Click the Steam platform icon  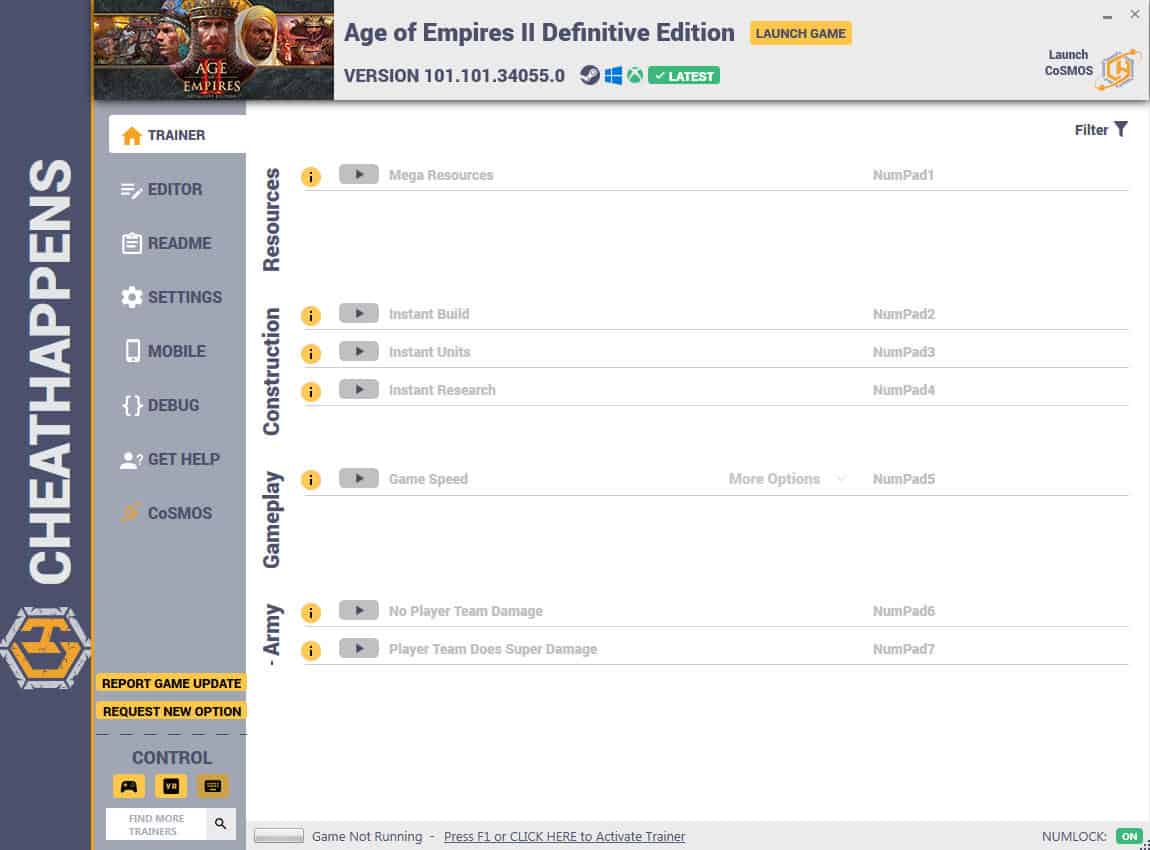pyautogui.click(x=590, y=76)
